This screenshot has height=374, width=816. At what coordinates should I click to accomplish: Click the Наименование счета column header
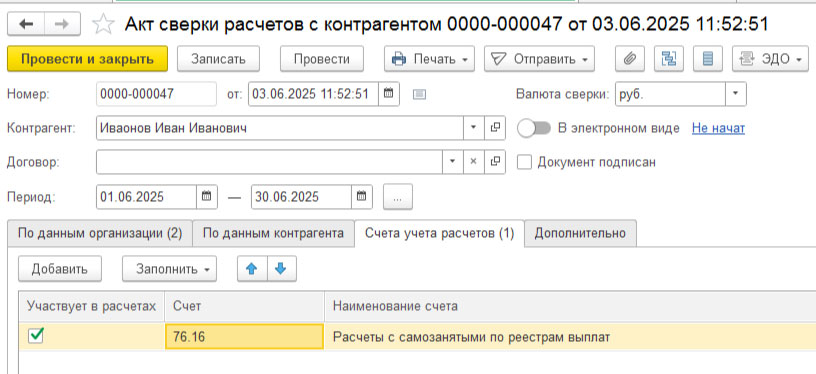coord(570,306)
